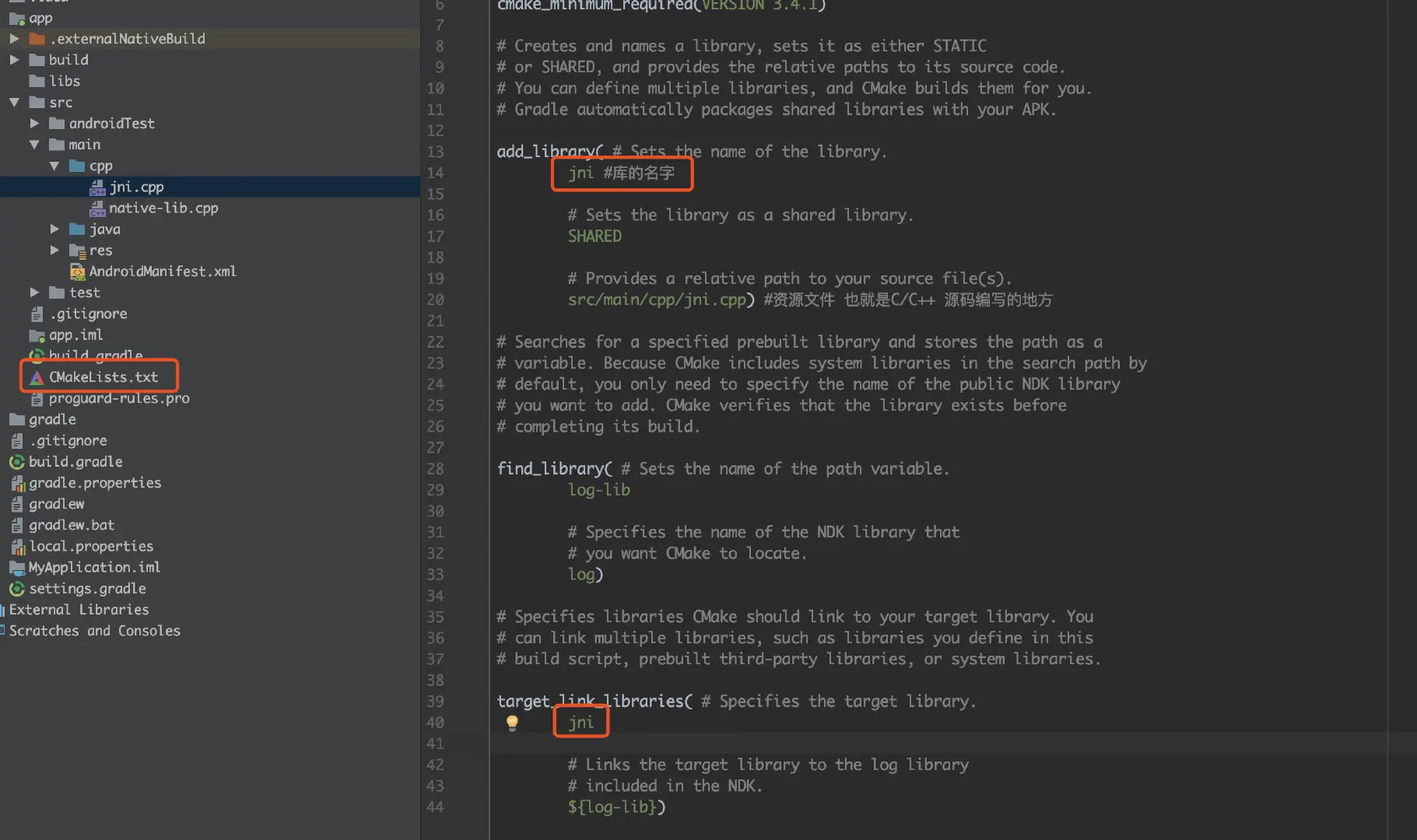Click the settings.gradle Gradle icon
Image resolution: width=1417 pixels, height=840 pixels.
coord(16,589)
